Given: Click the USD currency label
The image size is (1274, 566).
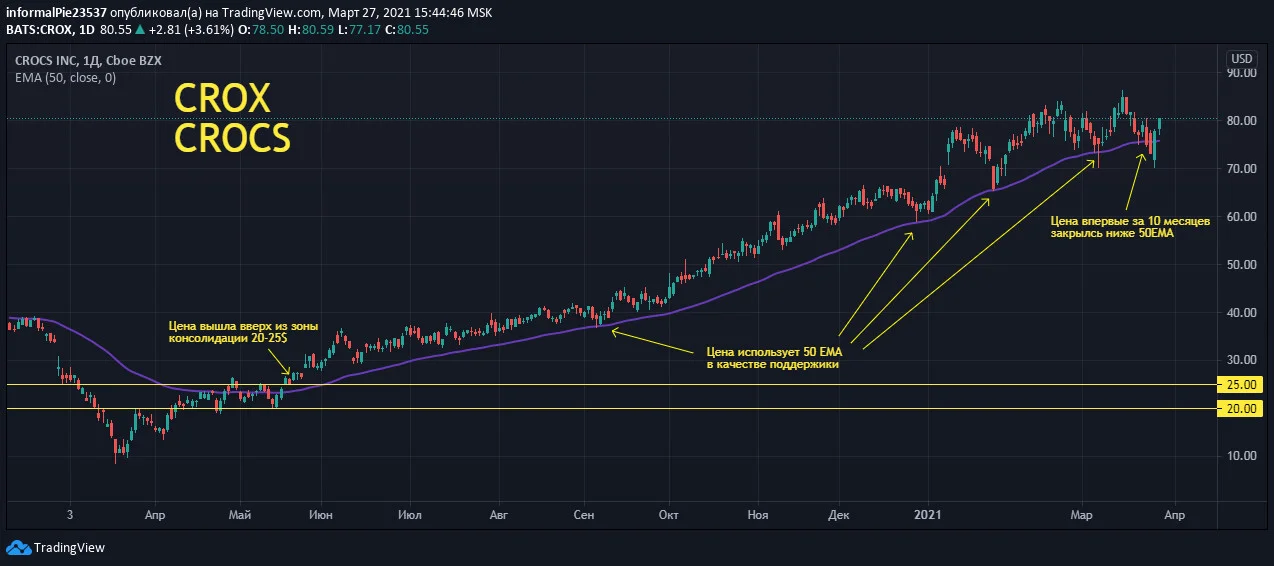Looking at the screenshot, I should [x=1242, y=58].
